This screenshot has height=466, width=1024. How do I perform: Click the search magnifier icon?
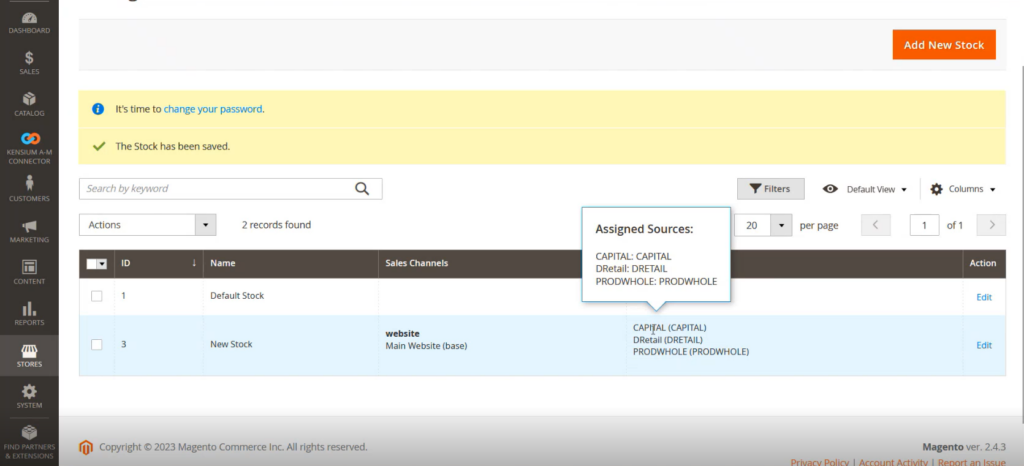click(x=362, y=189)
